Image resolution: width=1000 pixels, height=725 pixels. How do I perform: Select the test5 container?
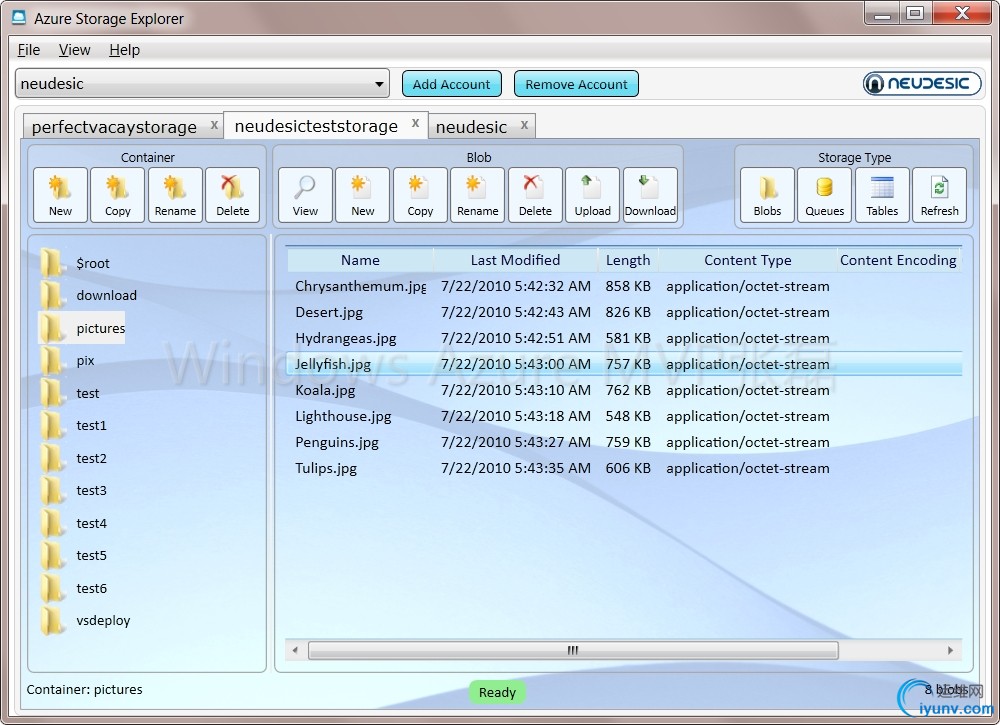[74, 555]
